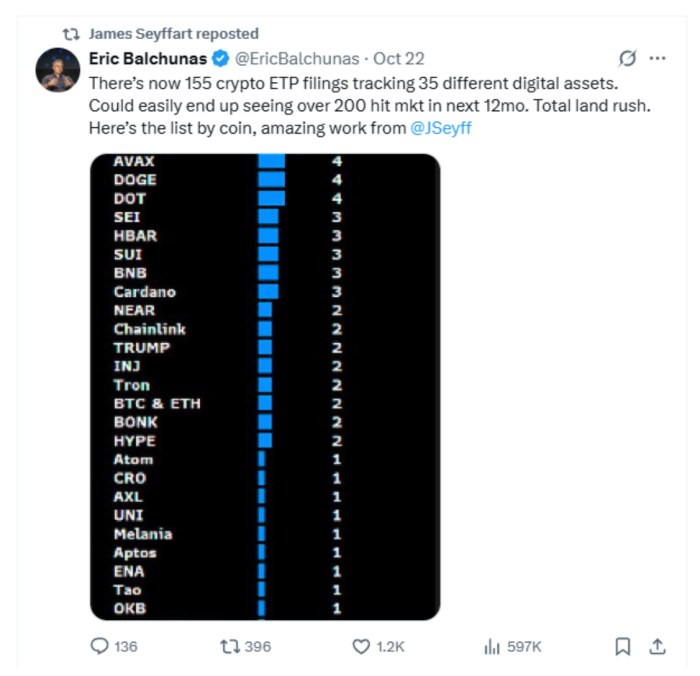Image resolution: width=700 pixels, height=676 pixels.
Task: Open the more options ellipsis menu
Action: click(x=657, y=58)
